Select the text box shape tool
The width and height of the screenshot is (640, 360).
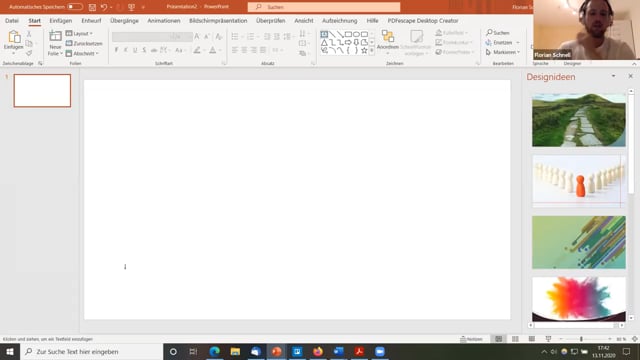point(324,34)
